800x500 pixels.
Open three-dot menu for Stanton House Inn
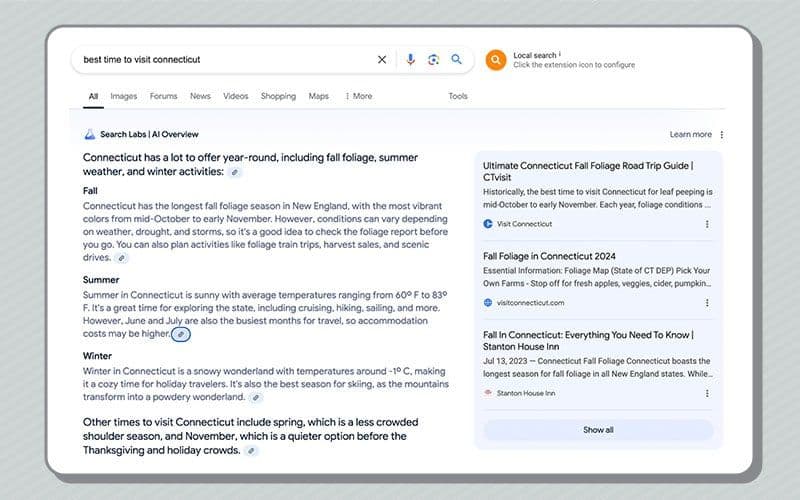(x=707, y=393)
